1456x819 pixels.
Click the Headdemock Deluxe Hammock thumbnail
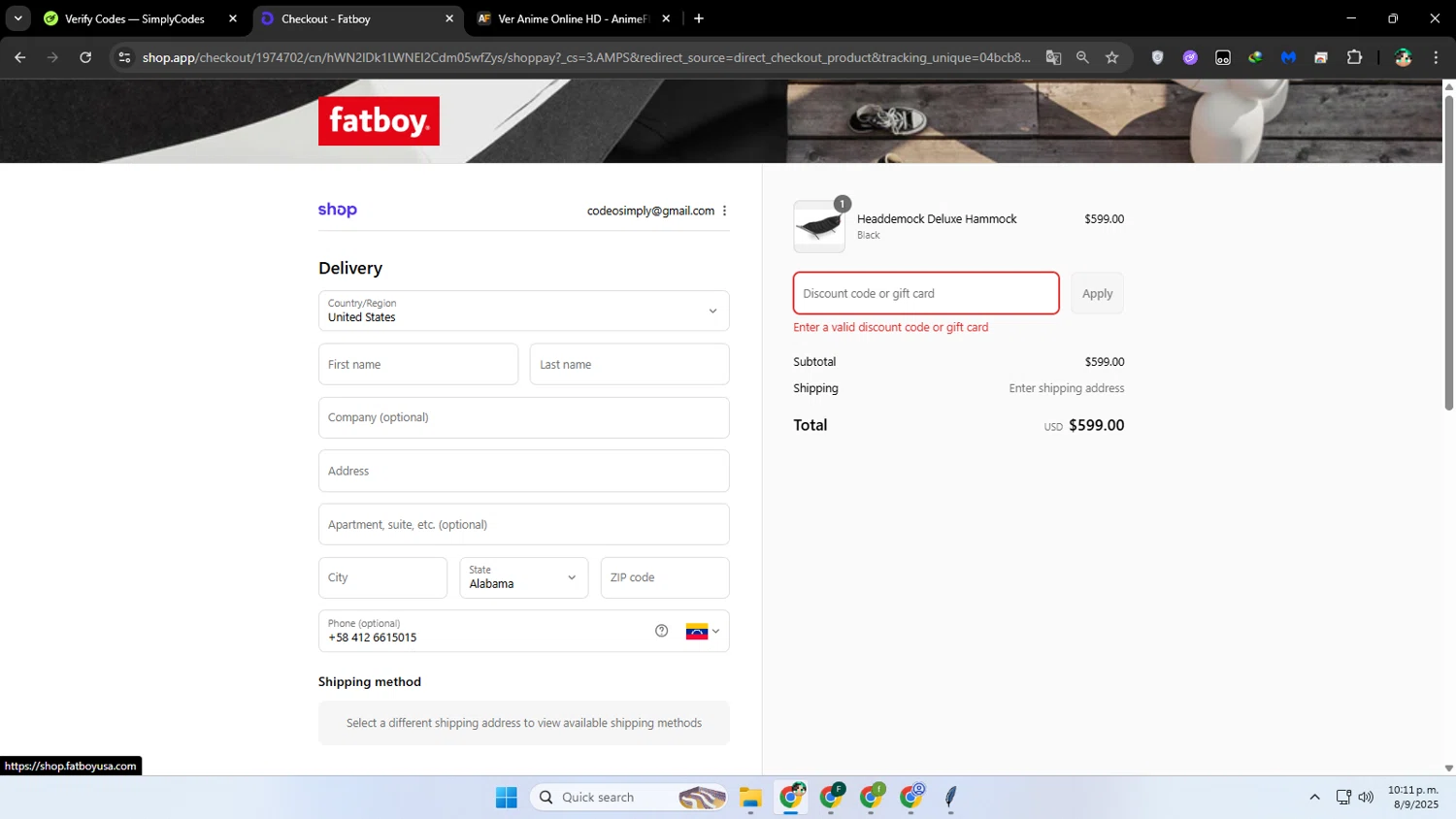(819, 227)
